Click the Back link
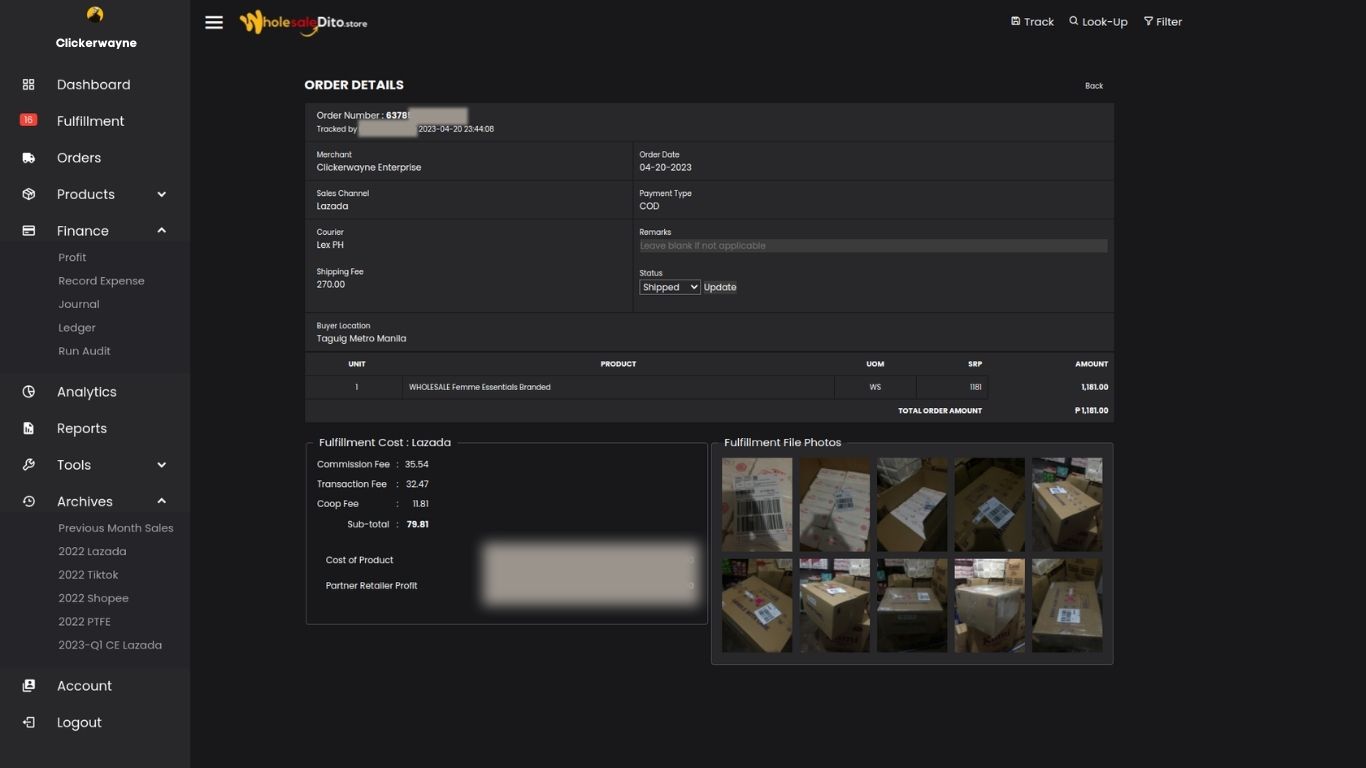 (x=1094, y=86)
